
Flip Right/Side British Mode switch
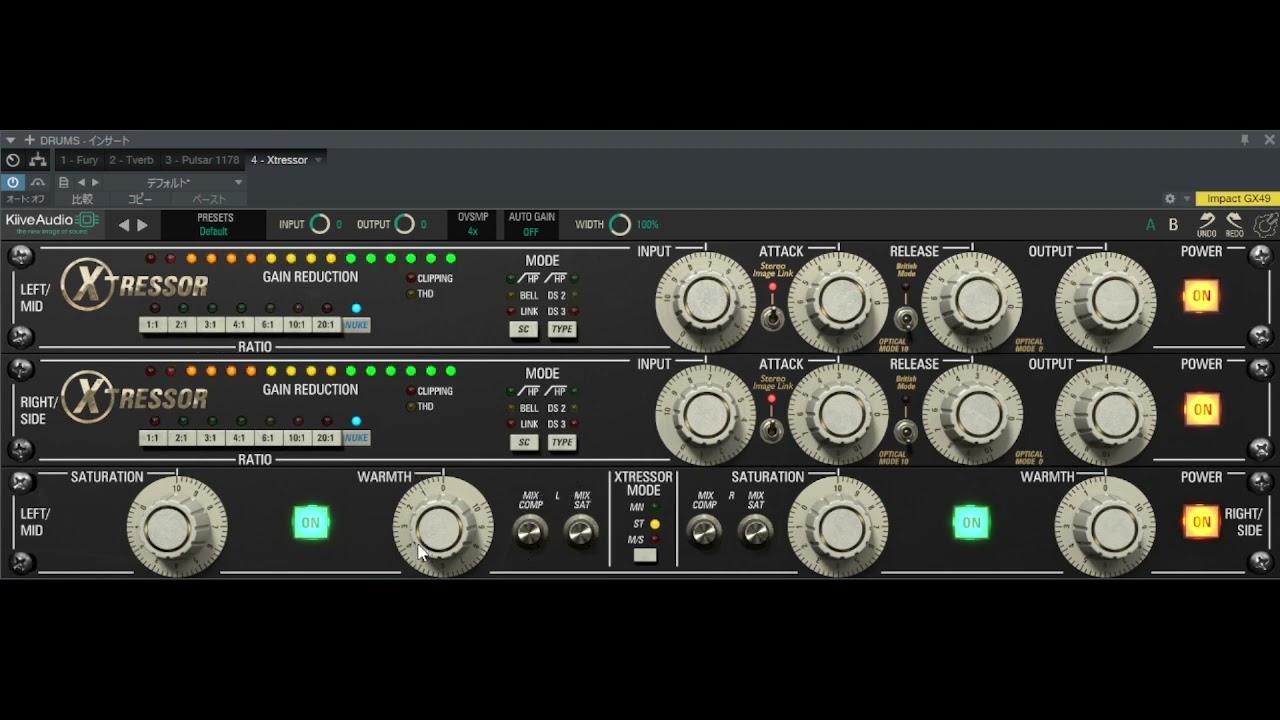[x=905, y=431]
